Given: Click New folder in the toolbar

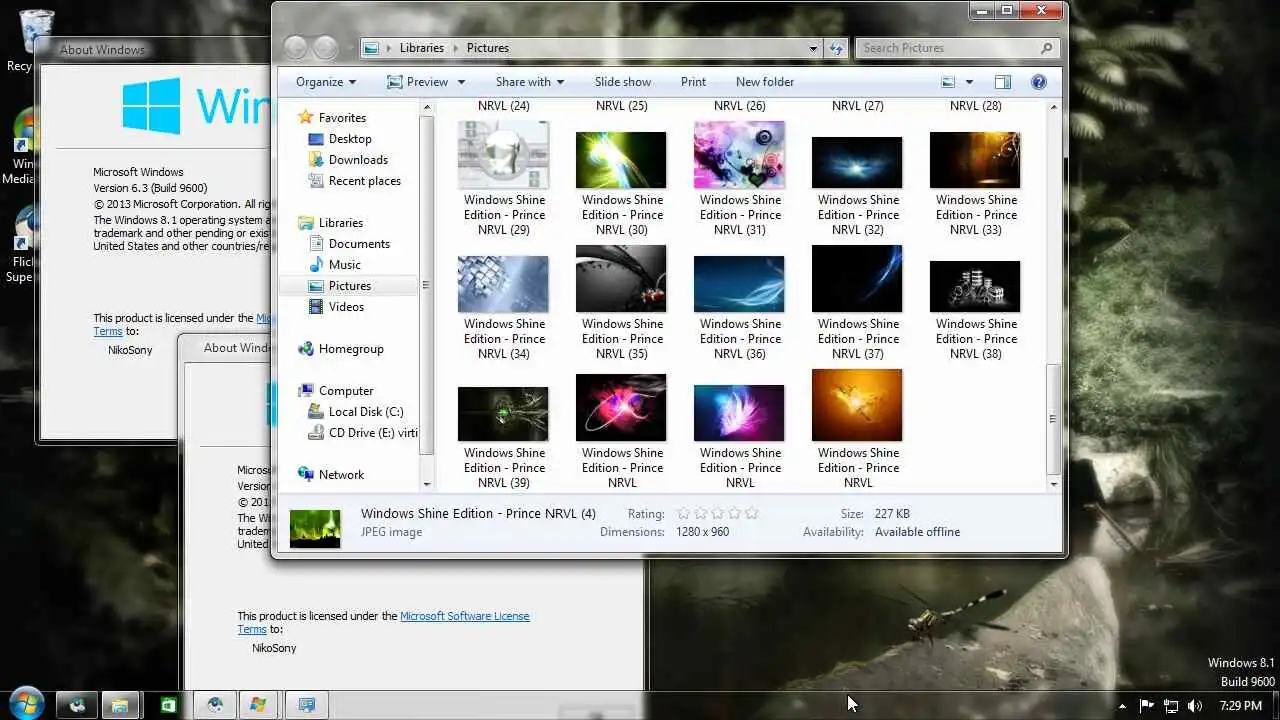Looking at the screenshot, I should point(765,82).
